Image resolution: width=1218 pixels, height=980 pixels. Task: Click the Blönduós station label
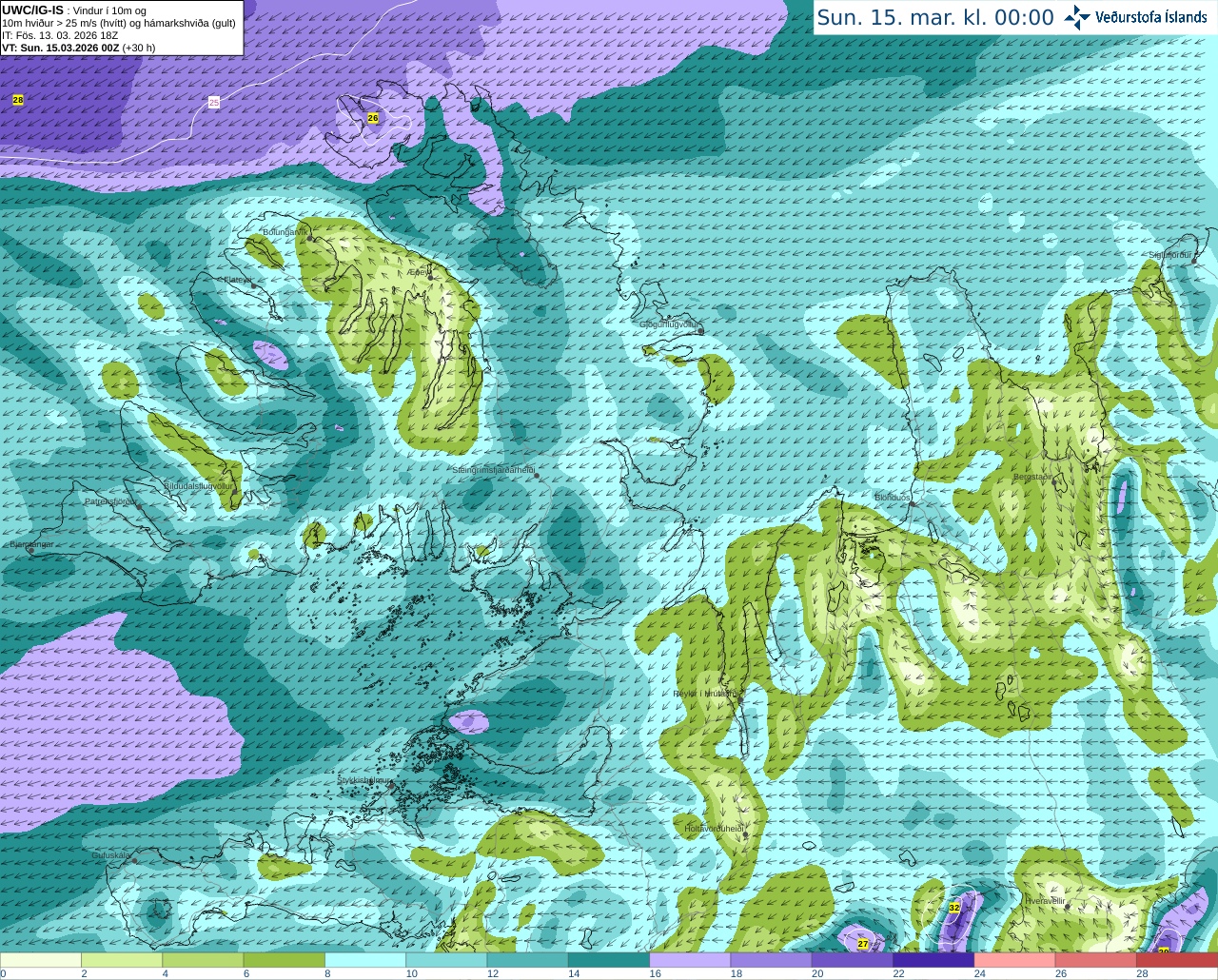(x=893, y=498)
